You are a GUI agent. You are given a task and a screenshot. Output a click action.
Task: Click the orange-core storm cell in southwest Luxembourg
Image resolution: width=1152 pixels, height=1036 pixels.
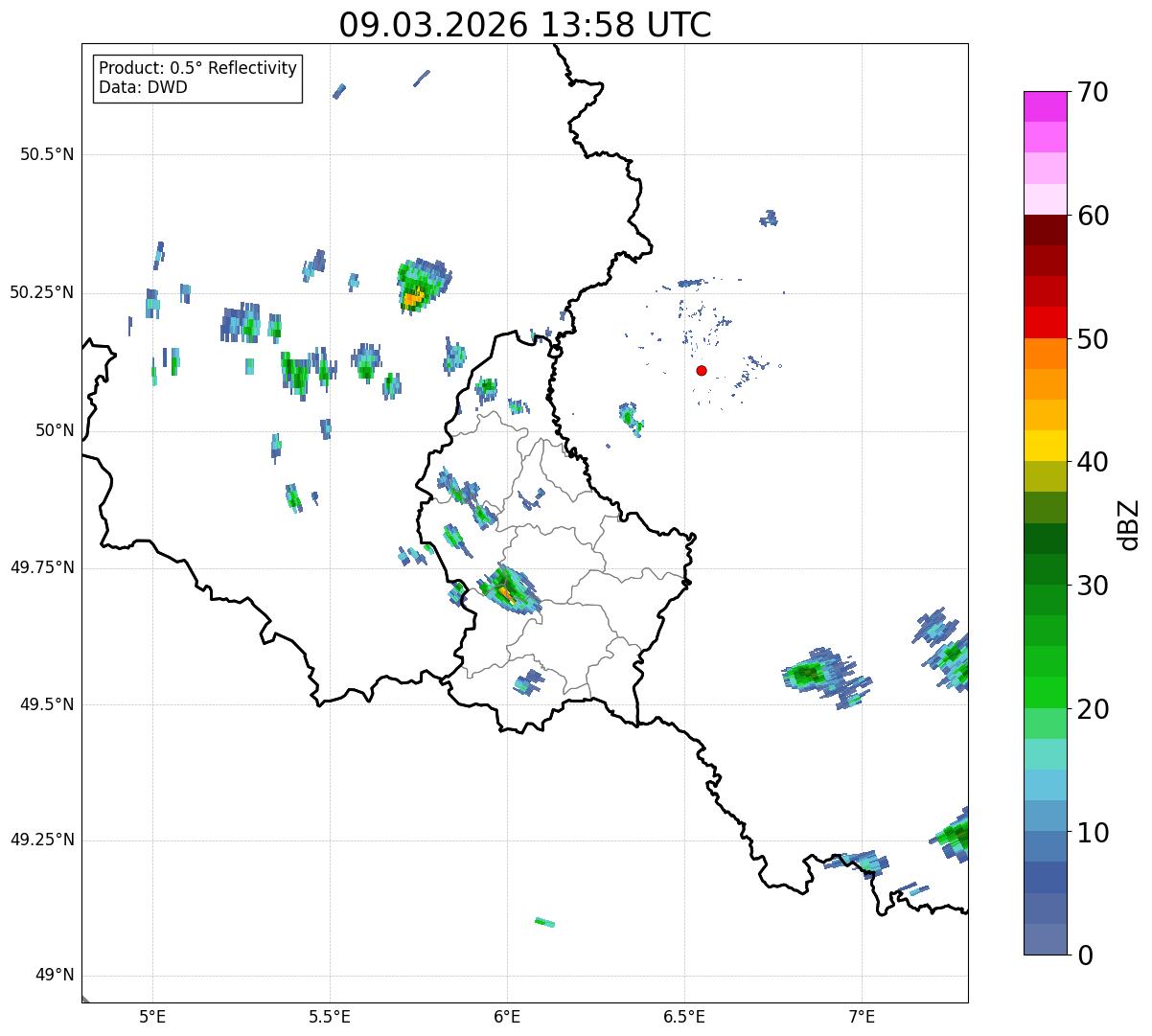505,593
